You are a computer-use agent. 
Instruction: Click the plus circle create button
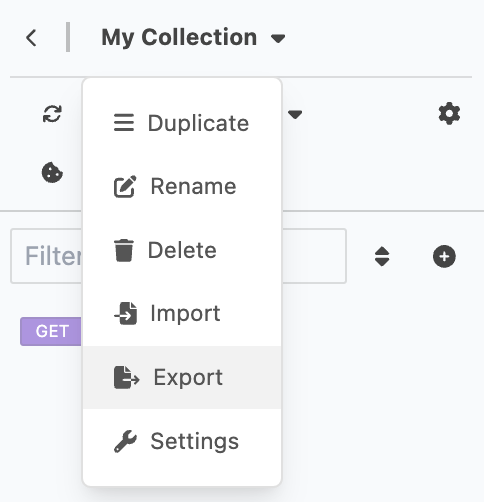coord(444,256)
